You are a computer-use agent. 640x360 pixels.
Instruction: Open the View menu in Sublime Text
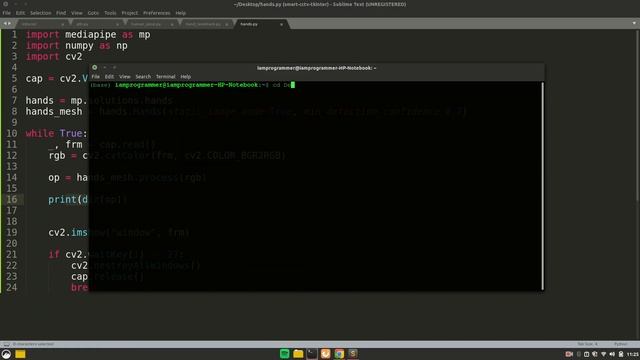[x=77, y=13]
